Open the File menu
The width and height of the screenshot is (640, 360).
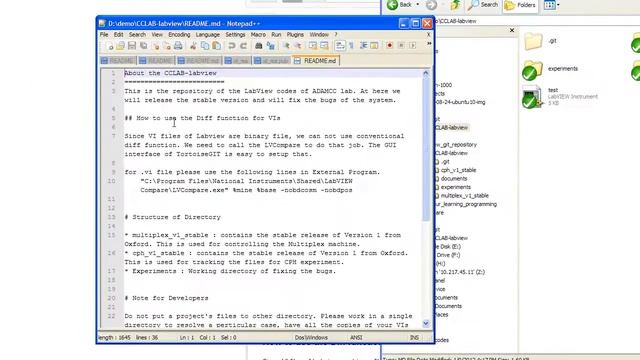(x=104, y=35)
